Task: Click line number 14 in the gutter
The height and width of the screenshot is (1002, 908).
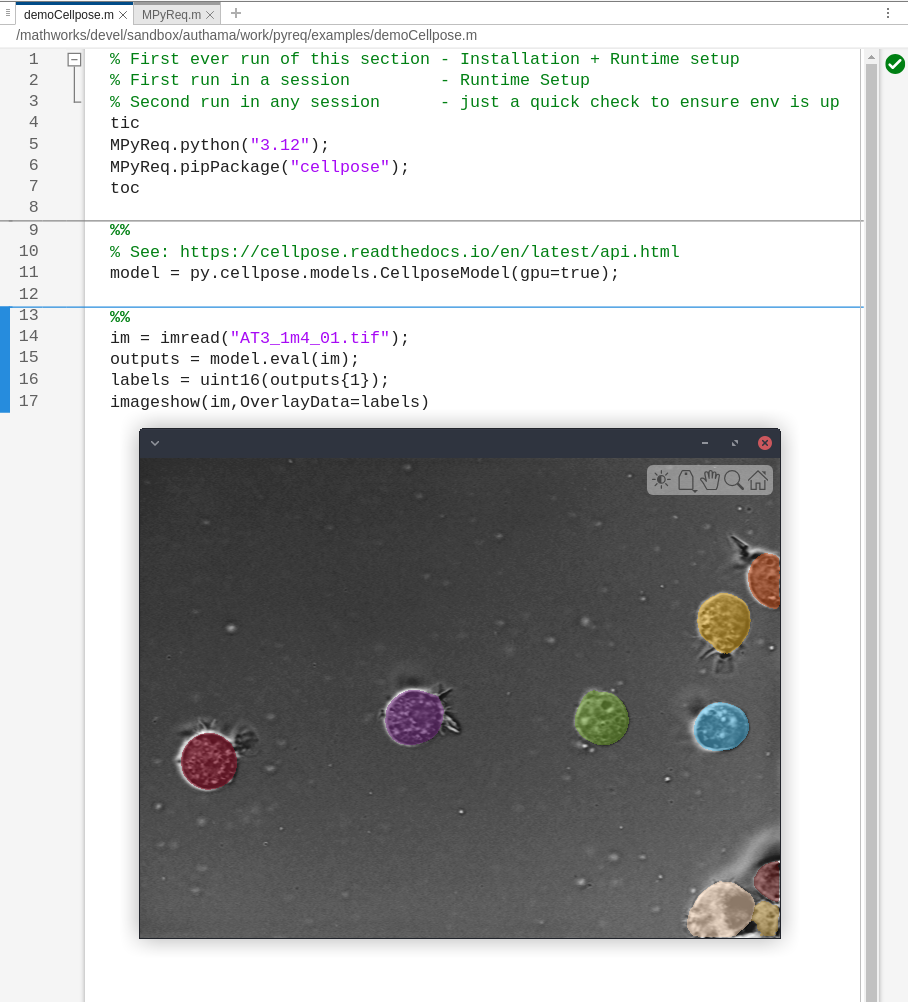Action: coord(29,337)
